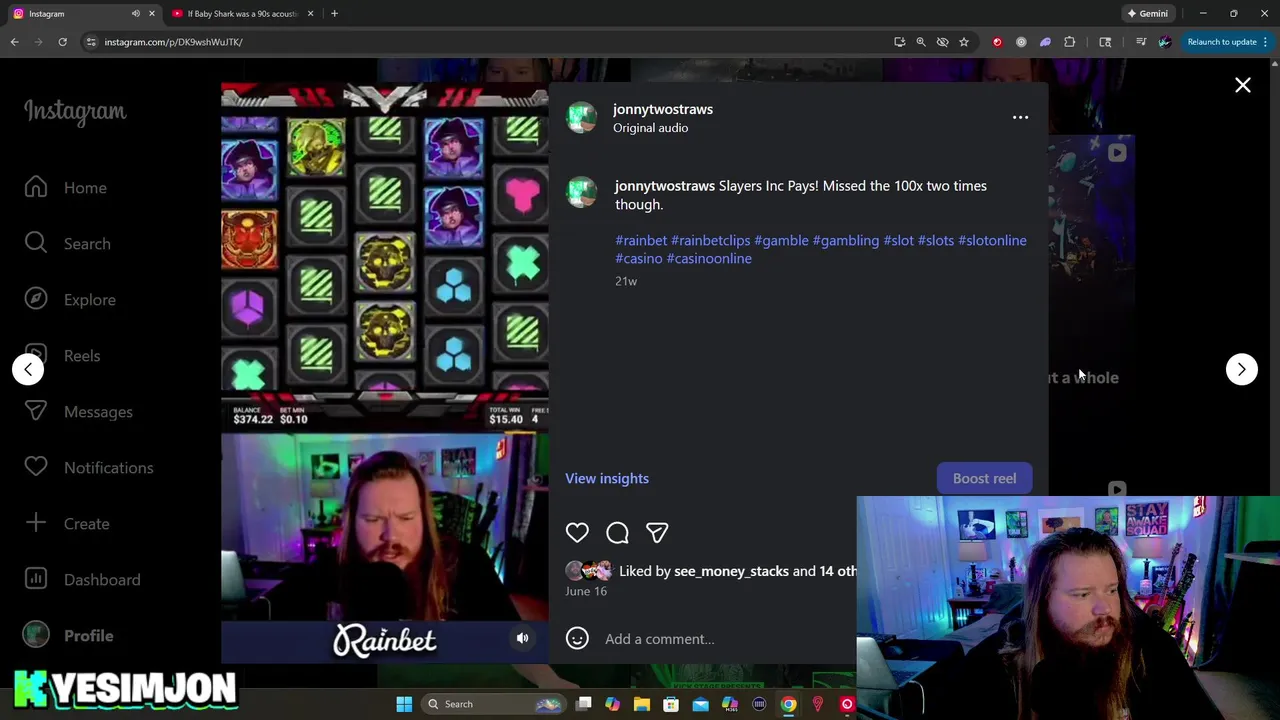Image resolution: width=1280 pixels, height=720 pixels.
Task: Open Reels from the sidebar
Action: pos(62,356)
